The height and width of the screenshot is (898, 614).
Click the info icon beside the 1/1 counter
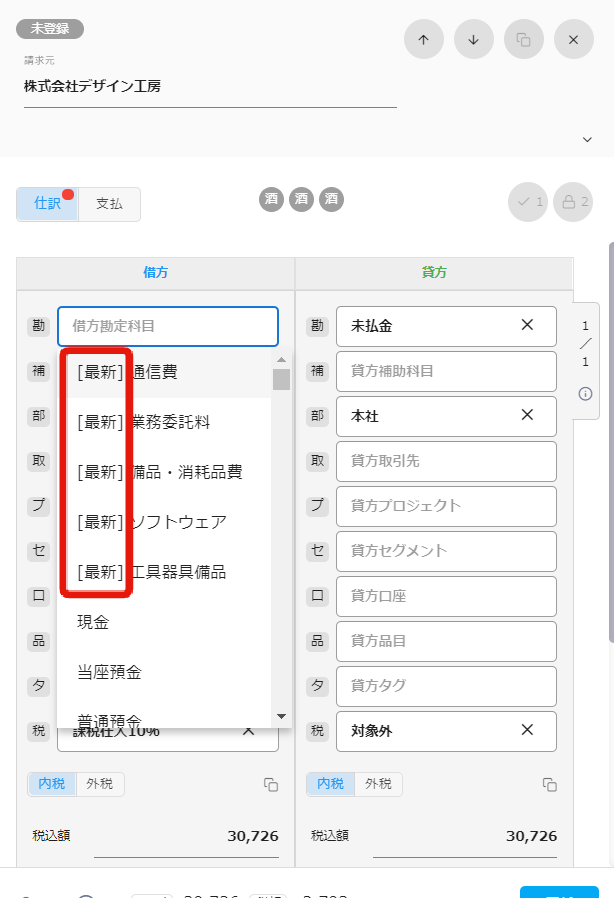tap(585, 394)
